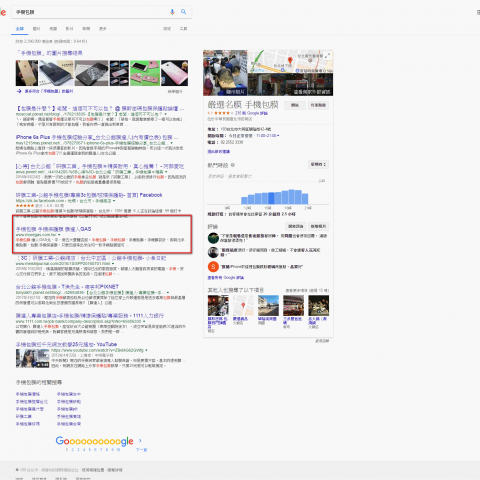Open the PIXNET blog result title
Image resolution: width=480 pixels, height=480 pixels.
coord(67,287)
